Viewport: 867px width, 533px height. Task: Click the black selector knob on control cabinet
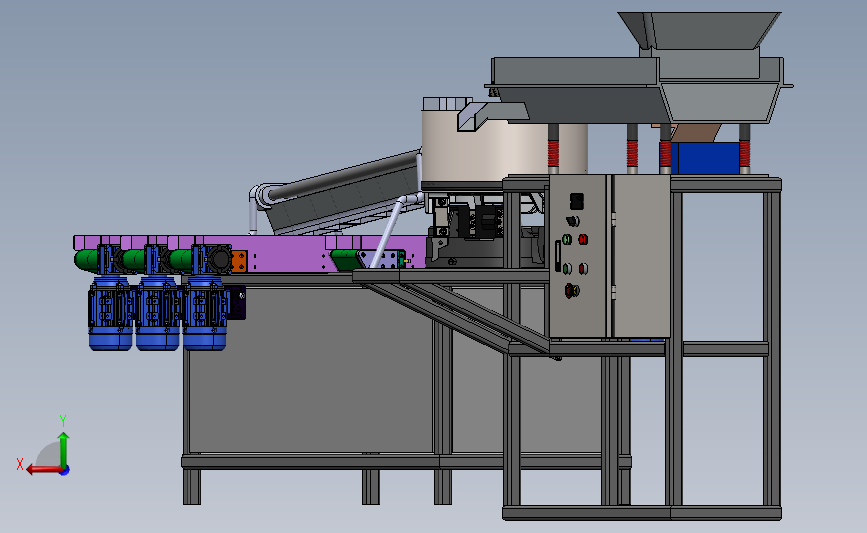tap(573, 221)
